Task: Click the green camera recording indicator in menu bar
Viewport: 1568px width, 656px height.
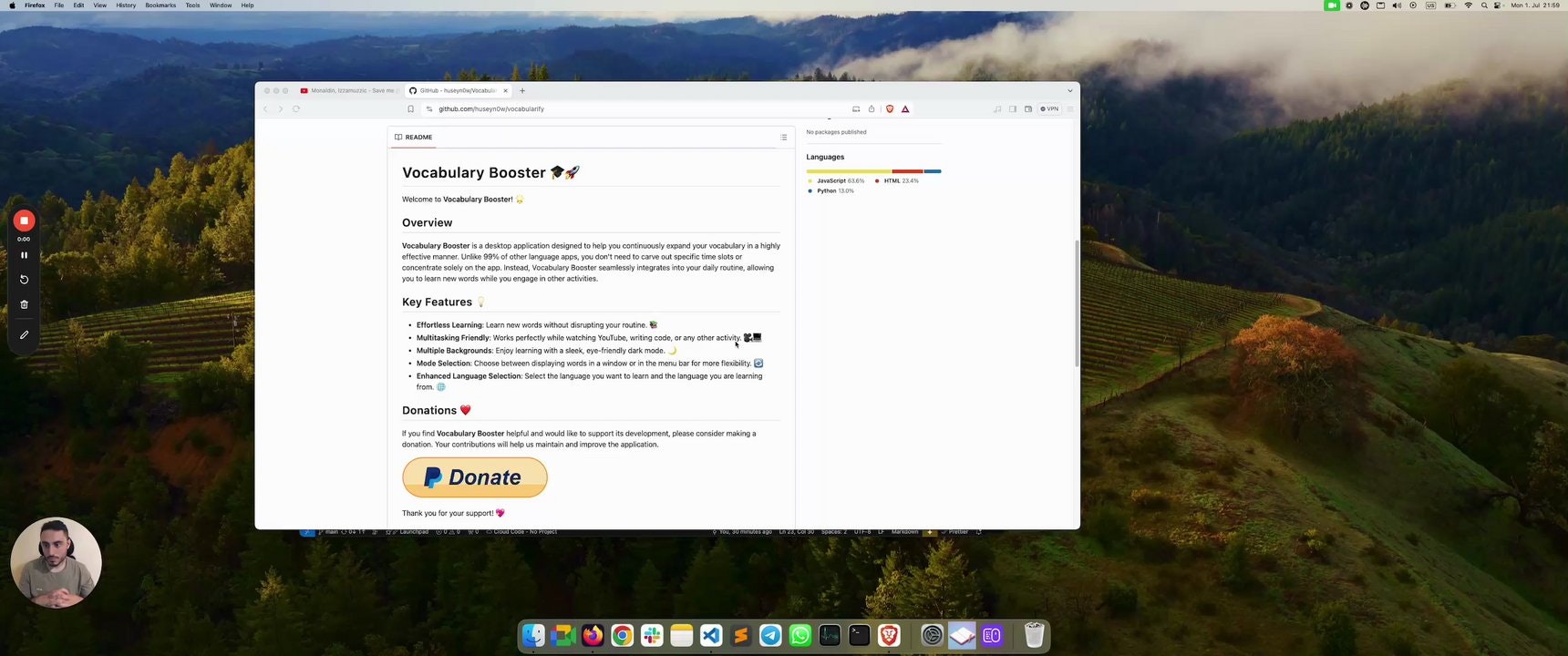Action: pos(1332,5)
